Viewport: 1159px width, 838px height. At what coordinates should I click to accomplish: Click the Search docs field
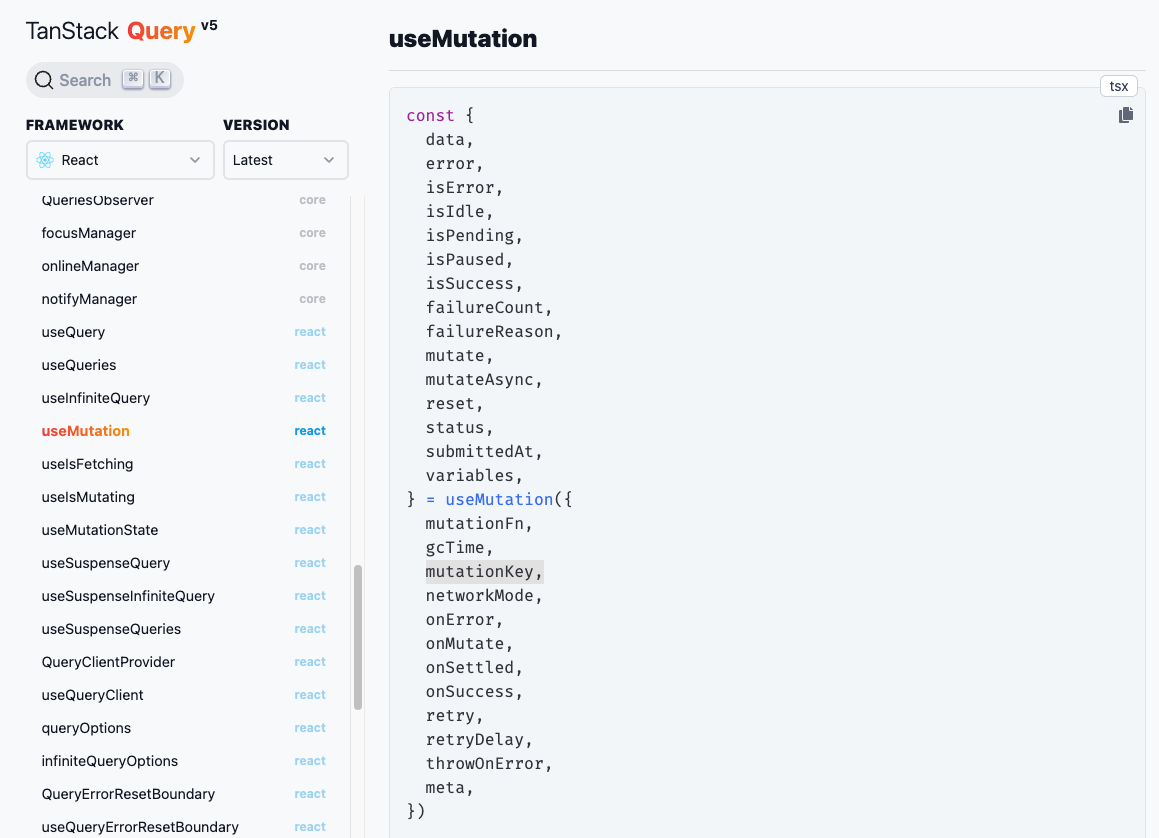(x=104, y=80)
